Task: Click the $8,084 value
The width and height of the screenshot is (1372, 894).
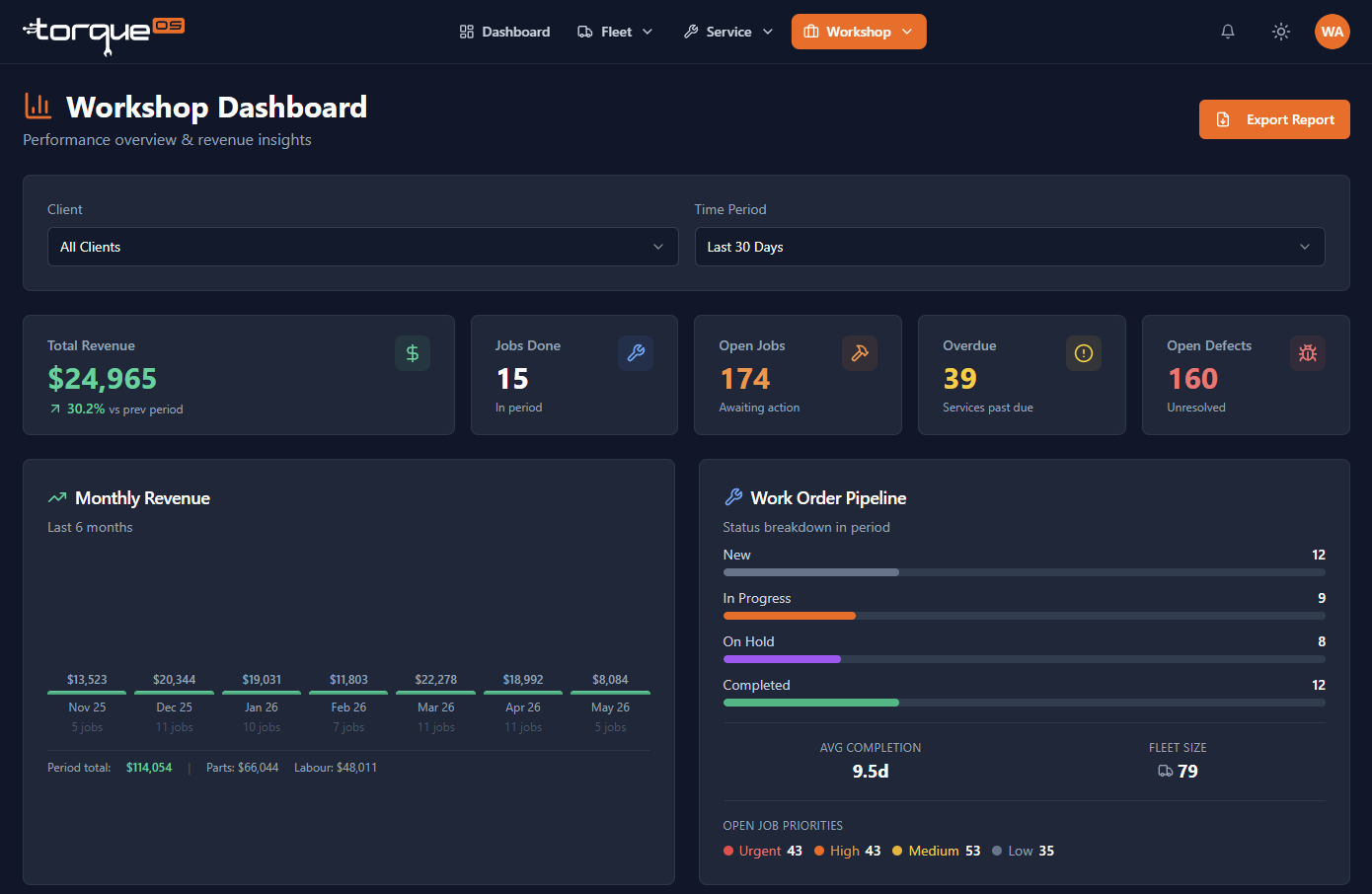Action: coord(610,680)
